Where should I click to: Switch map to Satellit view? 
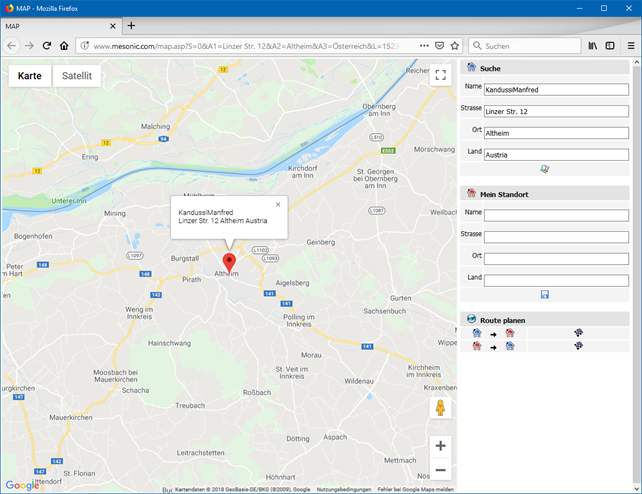(76, 76)
